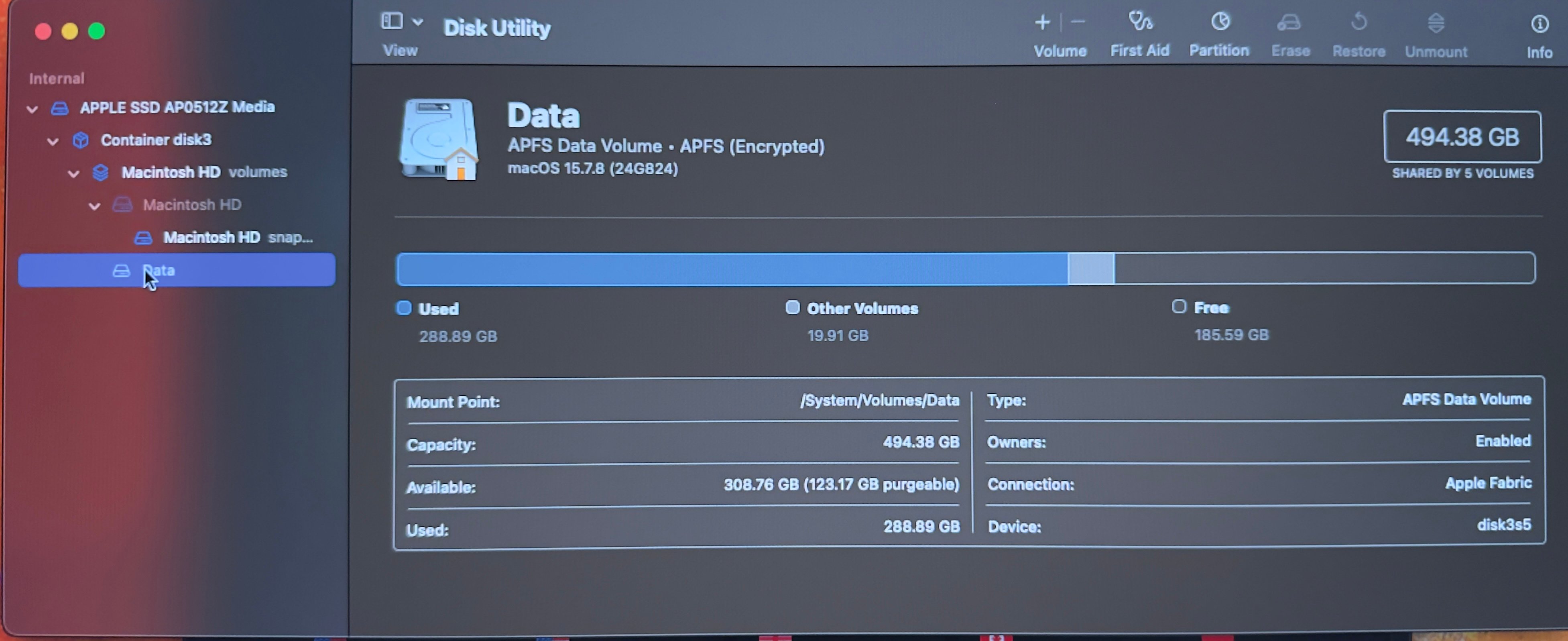Click the Restore arrow icon

click(1359, 22)
